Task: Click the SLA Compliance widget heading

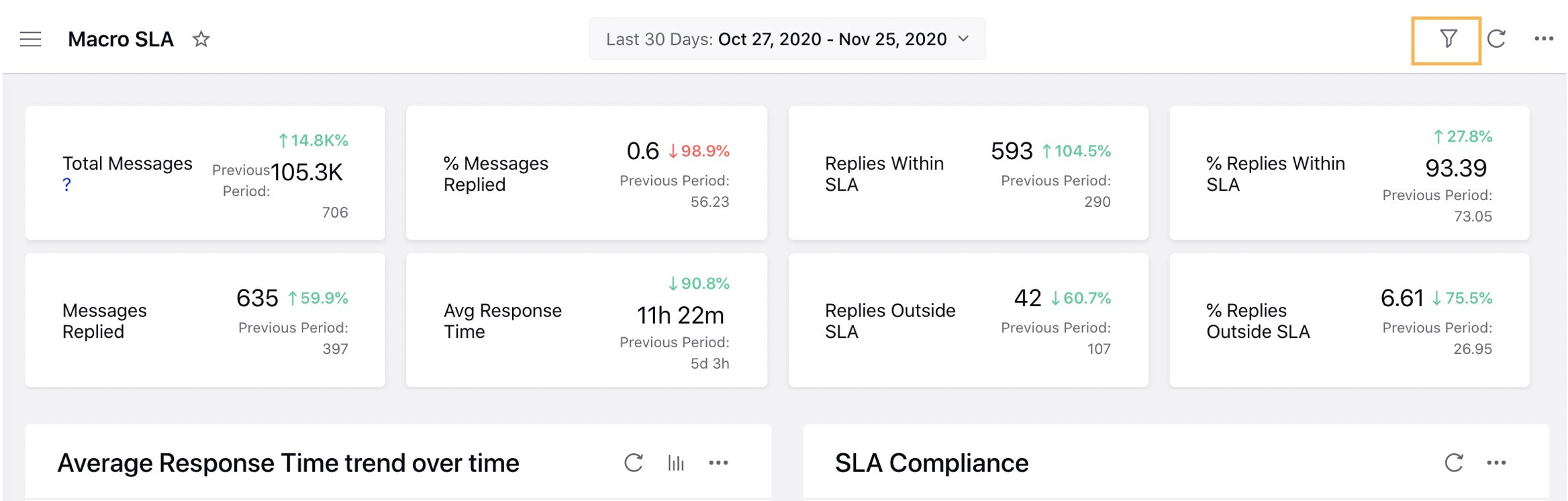Action: click(932, 463)
